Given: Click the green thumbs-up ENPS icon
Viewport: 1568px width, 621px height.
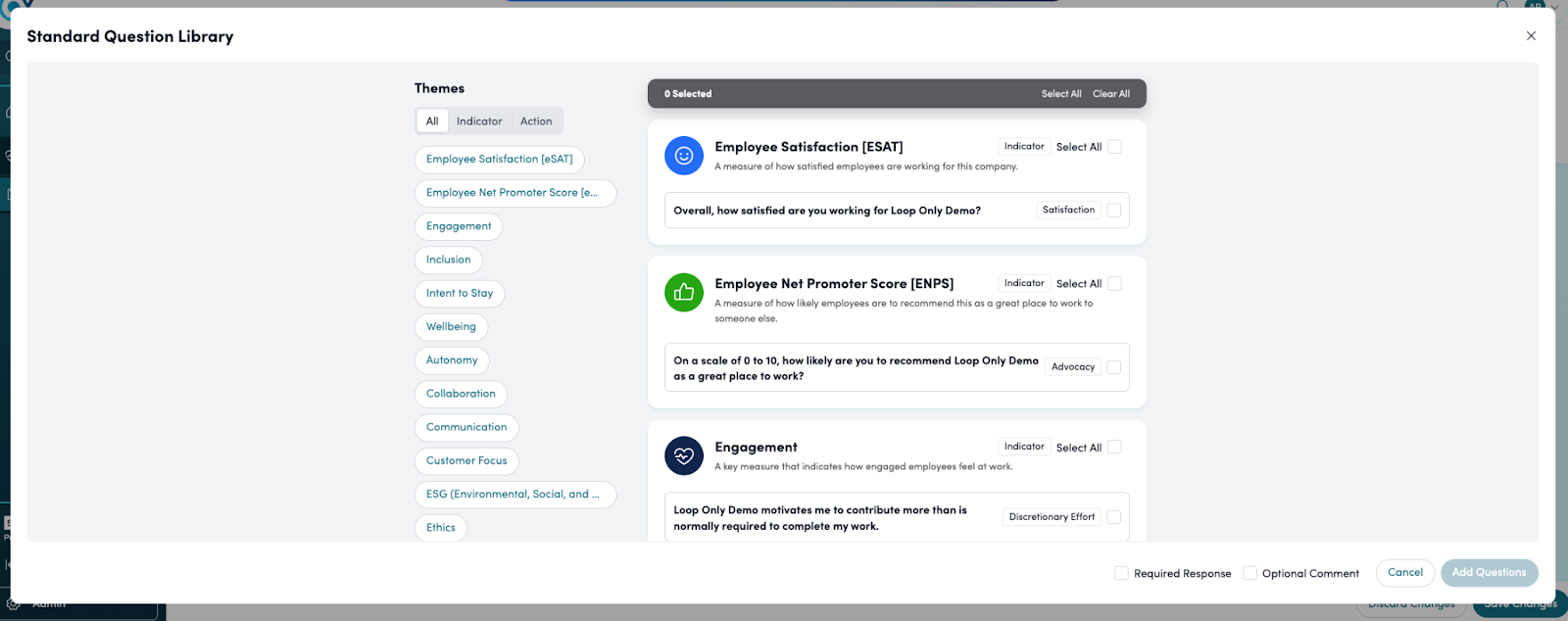Looking at the screenshot, I should [x=683, y=292].
